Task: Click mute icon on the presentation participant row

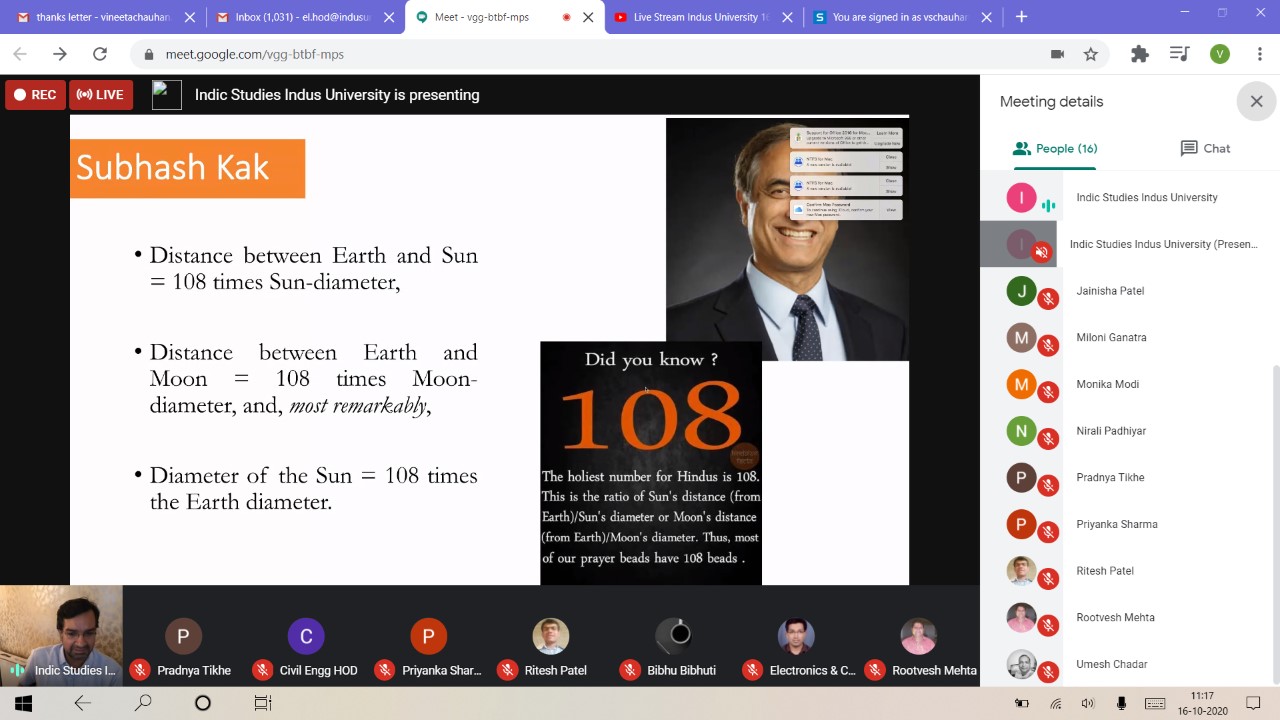Action: pos(1041,252)
